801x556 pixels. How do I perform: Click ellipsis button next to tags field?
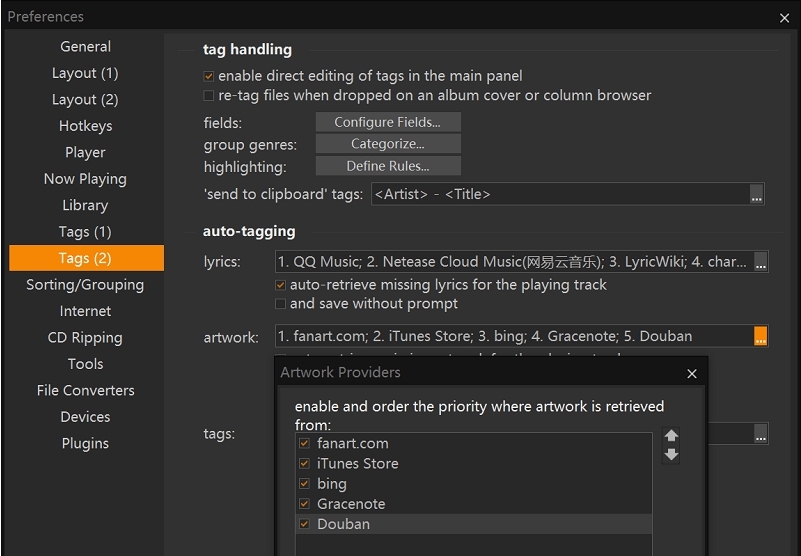761,434
